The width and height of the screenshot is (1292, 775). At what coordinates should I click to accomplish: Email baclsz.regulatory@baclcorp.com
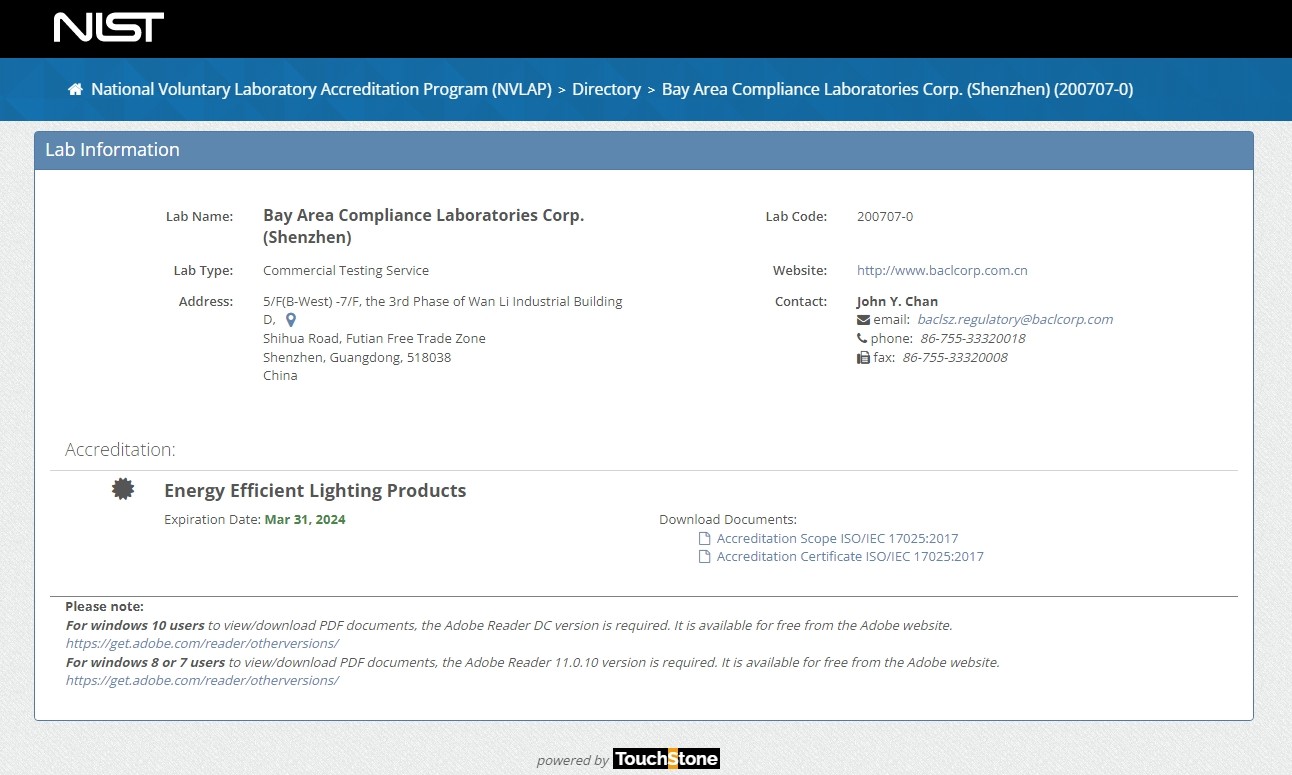1015,320
